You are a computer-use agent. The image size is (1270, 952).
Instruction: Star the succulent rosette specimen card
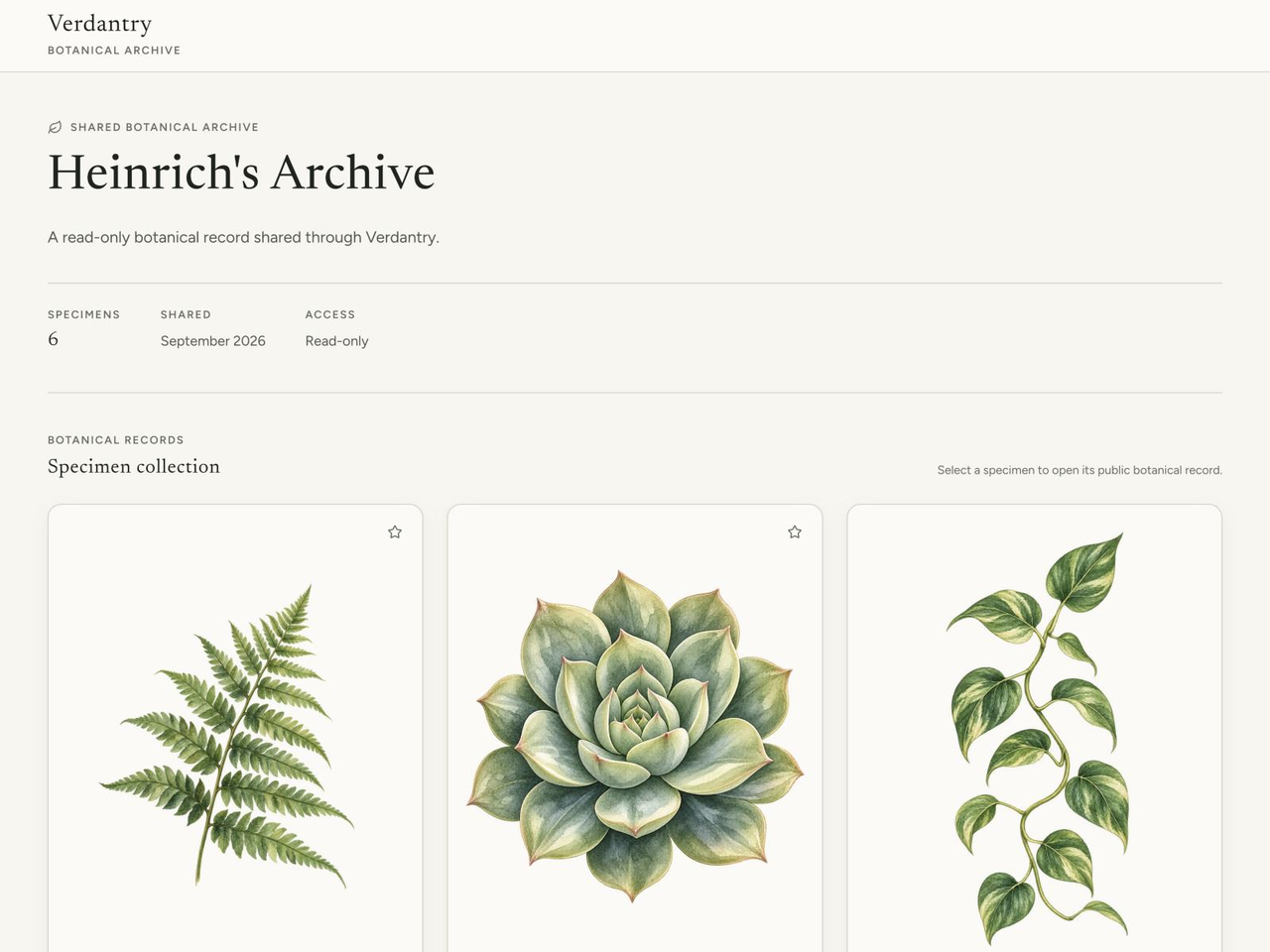tap(795, 533)
